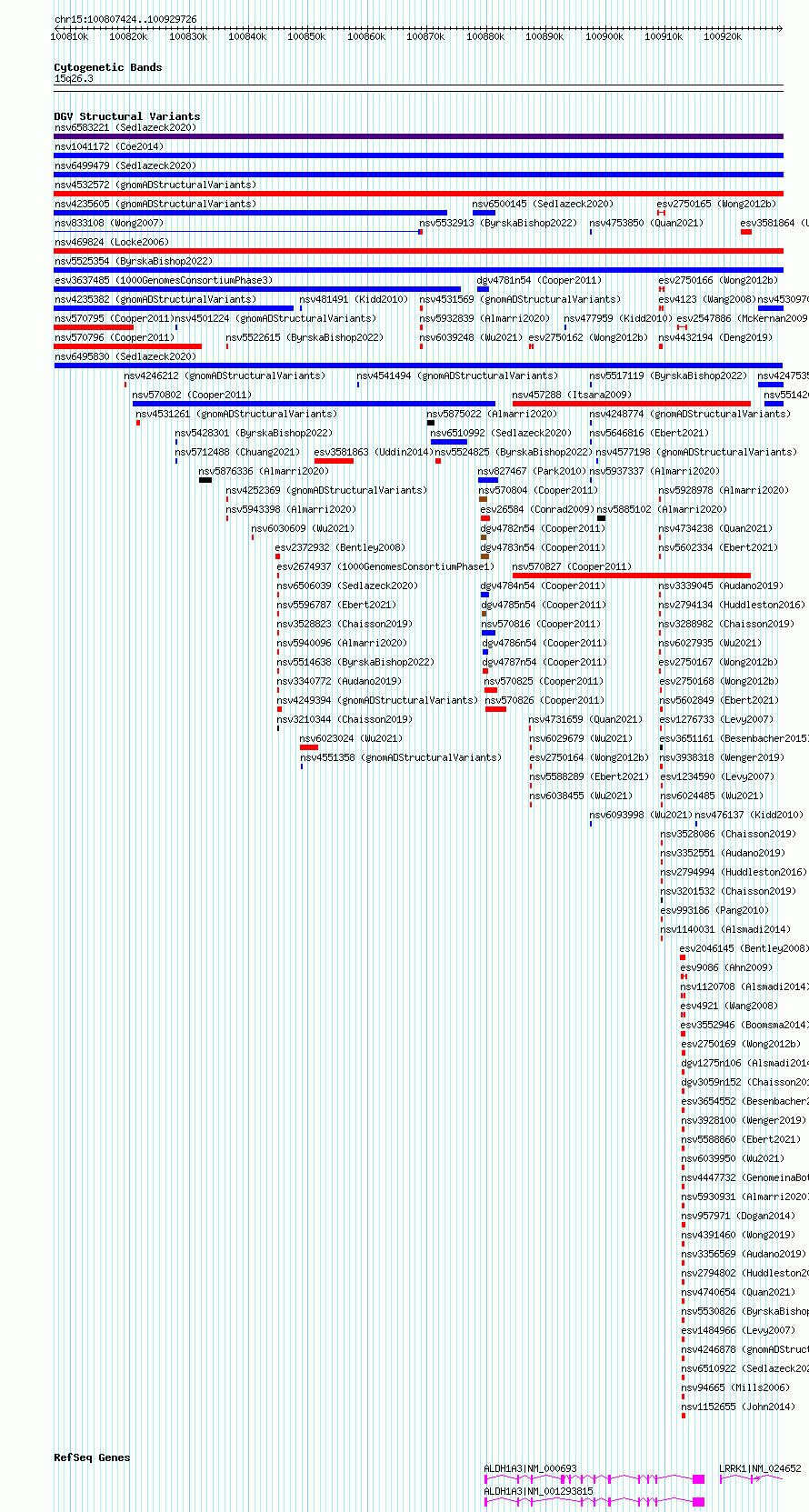This screenshot has width=809, height=1512.
Task: Click esv1276733 (Levy2007) label
Action: click(x=716, y=719)
